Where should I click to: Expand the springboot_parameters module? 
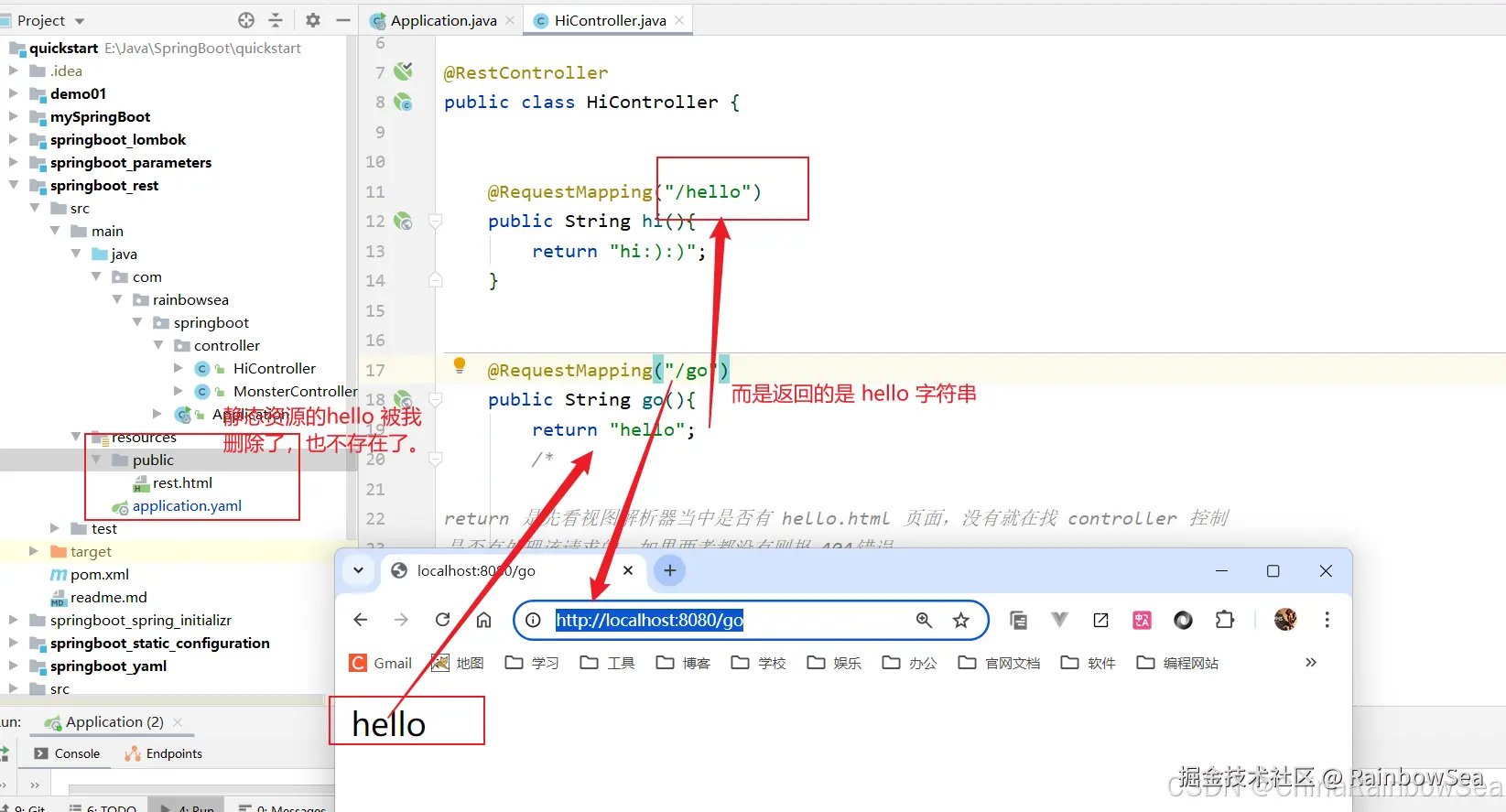[13, 162]
